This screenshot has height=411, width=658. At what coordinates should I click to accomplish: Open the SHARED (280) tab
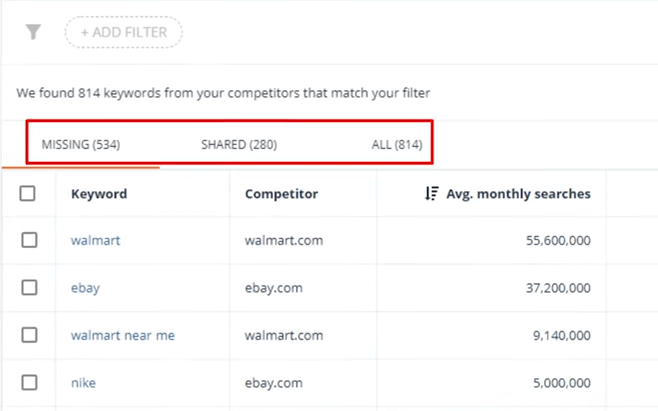point(239,144)
